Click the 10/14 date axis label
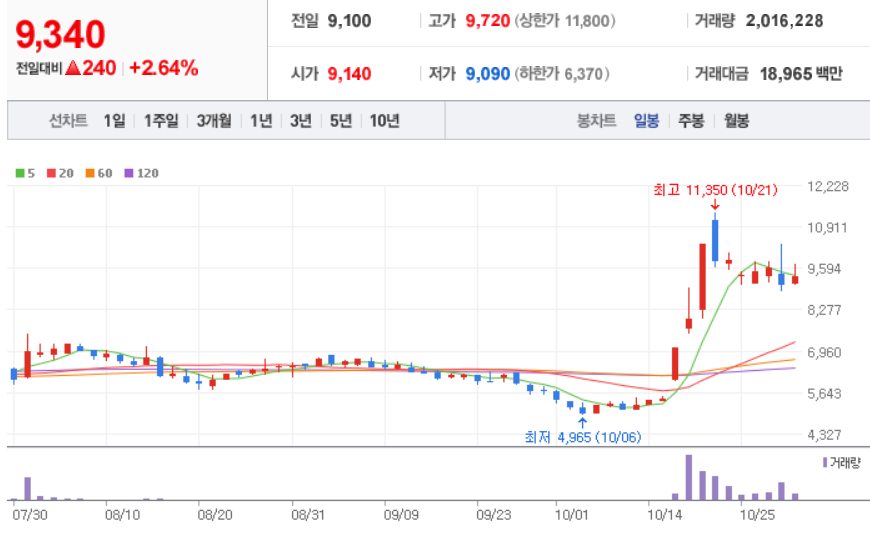The width and height of the screenshot is (870, 540). 665,515
